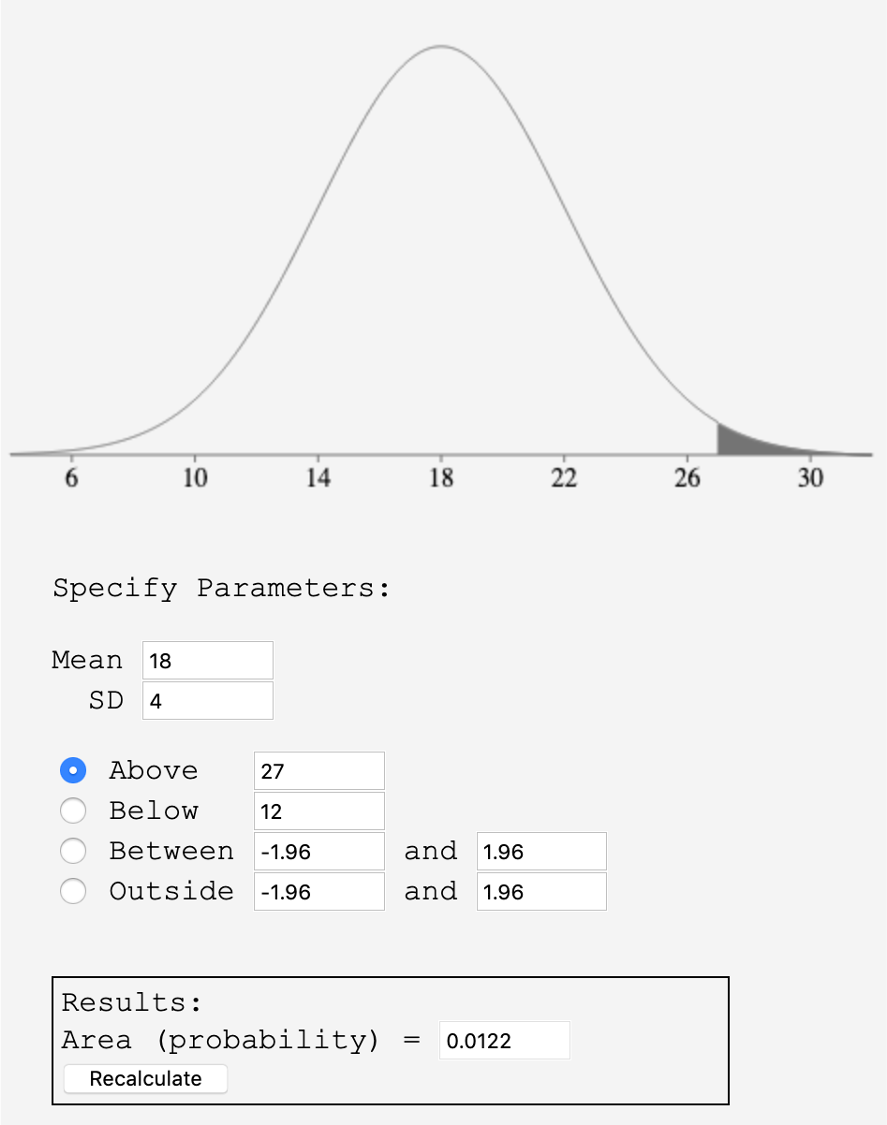Click the Below cutoff field showing 12

[x=318, y=810]
